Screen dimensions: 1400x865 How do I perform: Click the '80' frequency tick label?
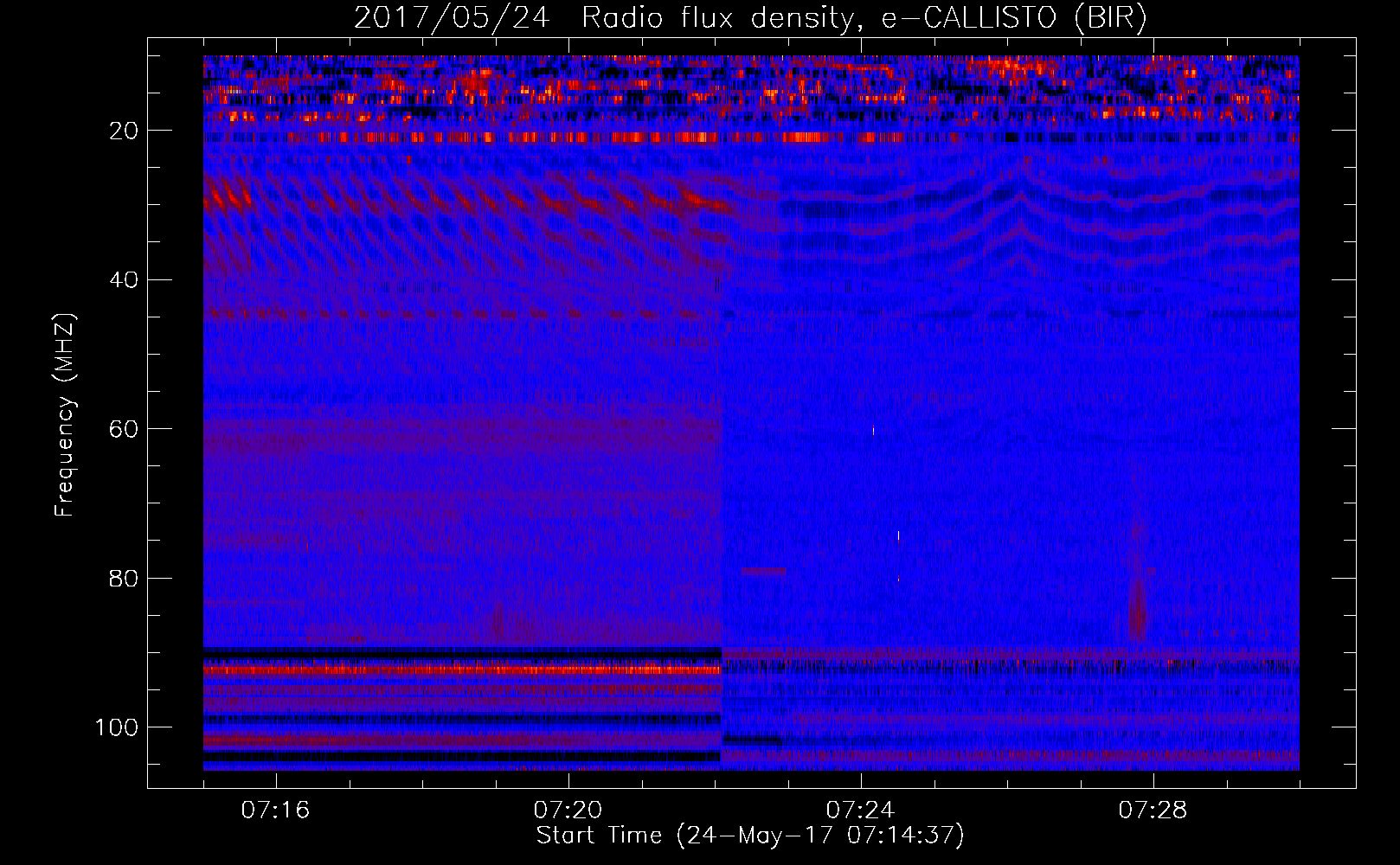pyautogui.click(x=125, y=578)
